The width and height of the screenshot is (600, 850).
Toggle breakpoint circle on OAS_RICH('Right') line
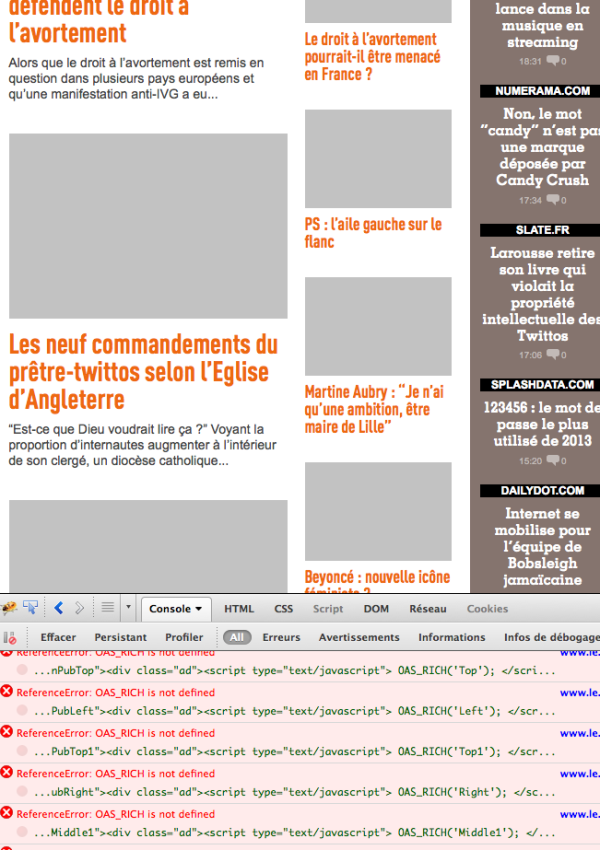[22, 791]
